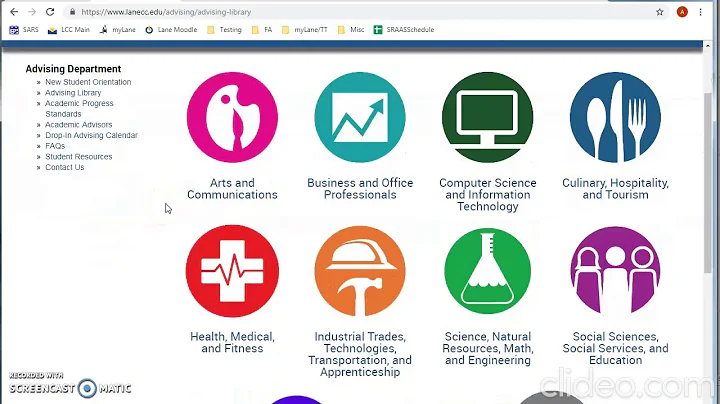
Task: Click the scrollbar up arrow
Action: [708, 46]
